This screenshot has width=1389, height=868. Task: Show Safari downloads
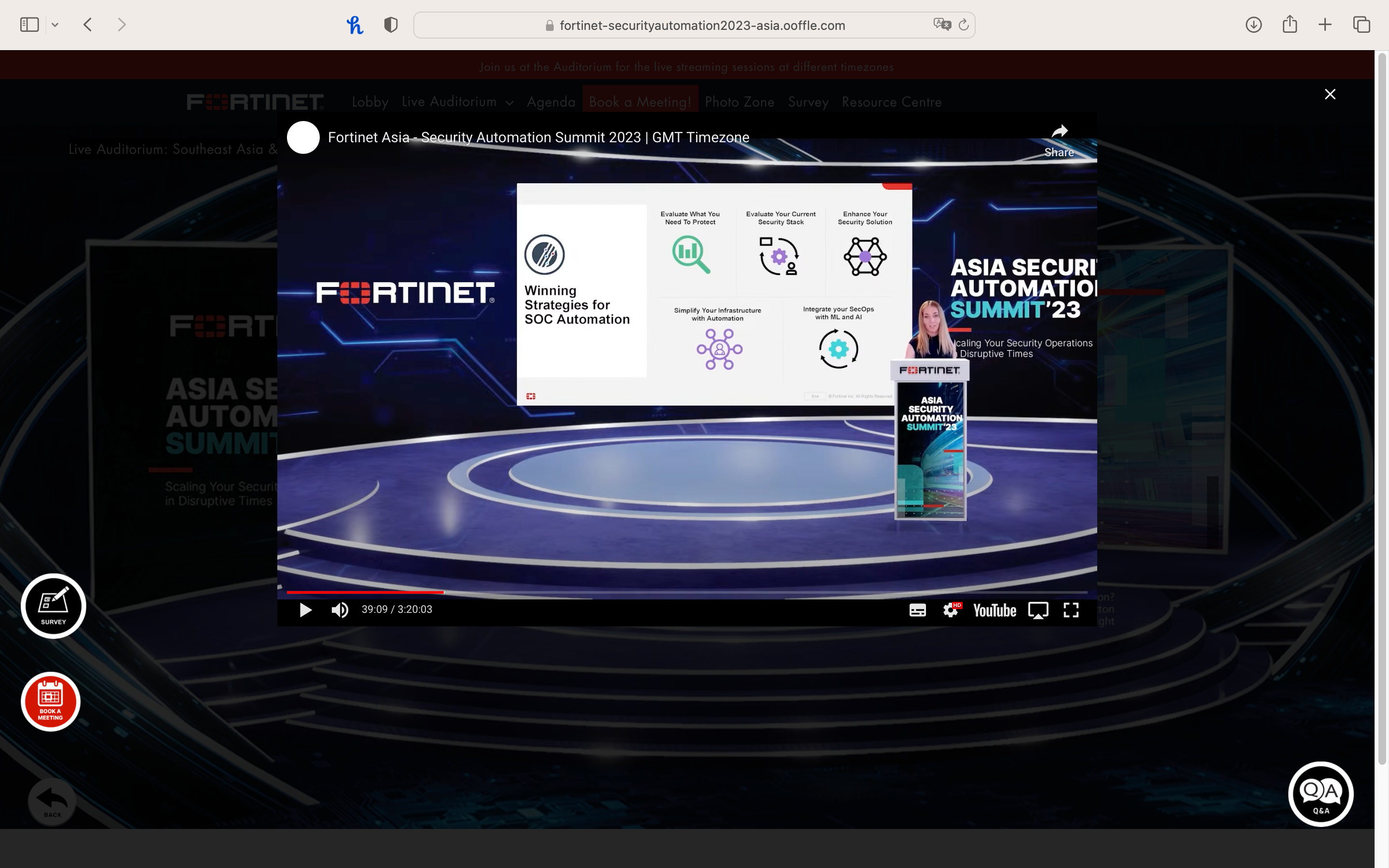point(1253,25)
